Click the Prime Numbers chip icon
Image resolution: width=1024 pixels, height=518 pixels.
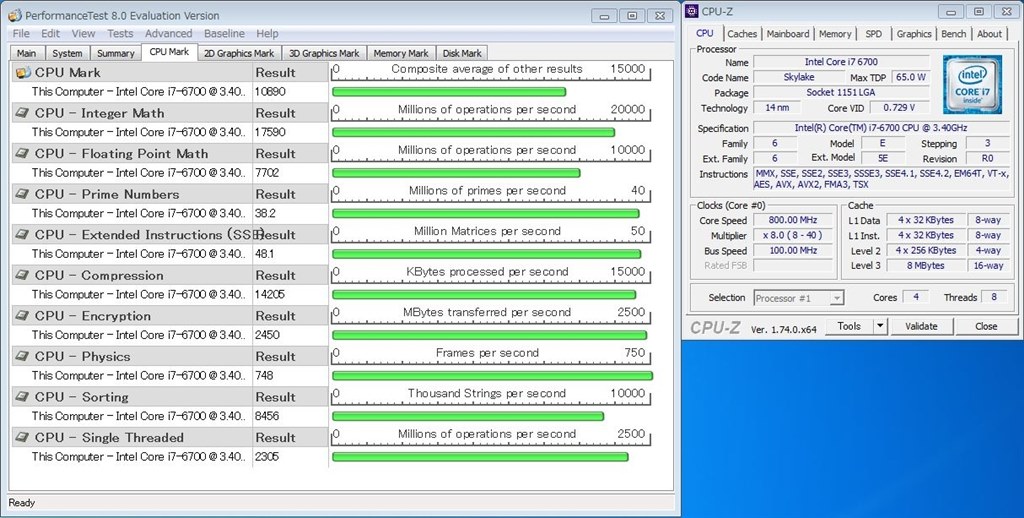coord(23,194)
